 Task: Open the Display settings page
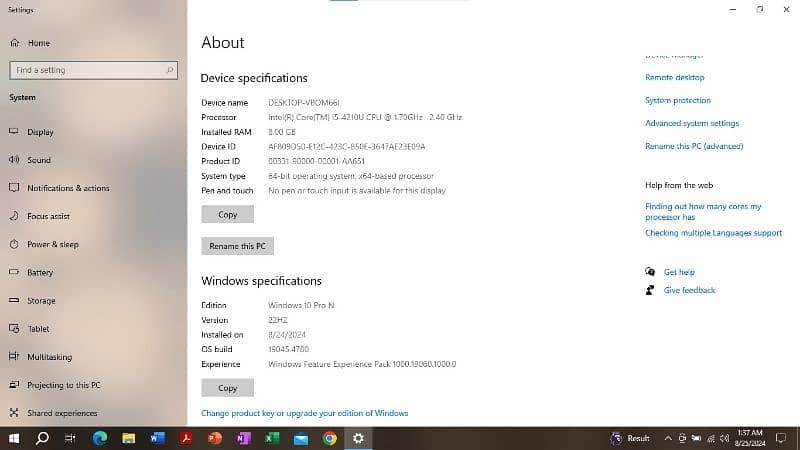coord(40,132)
